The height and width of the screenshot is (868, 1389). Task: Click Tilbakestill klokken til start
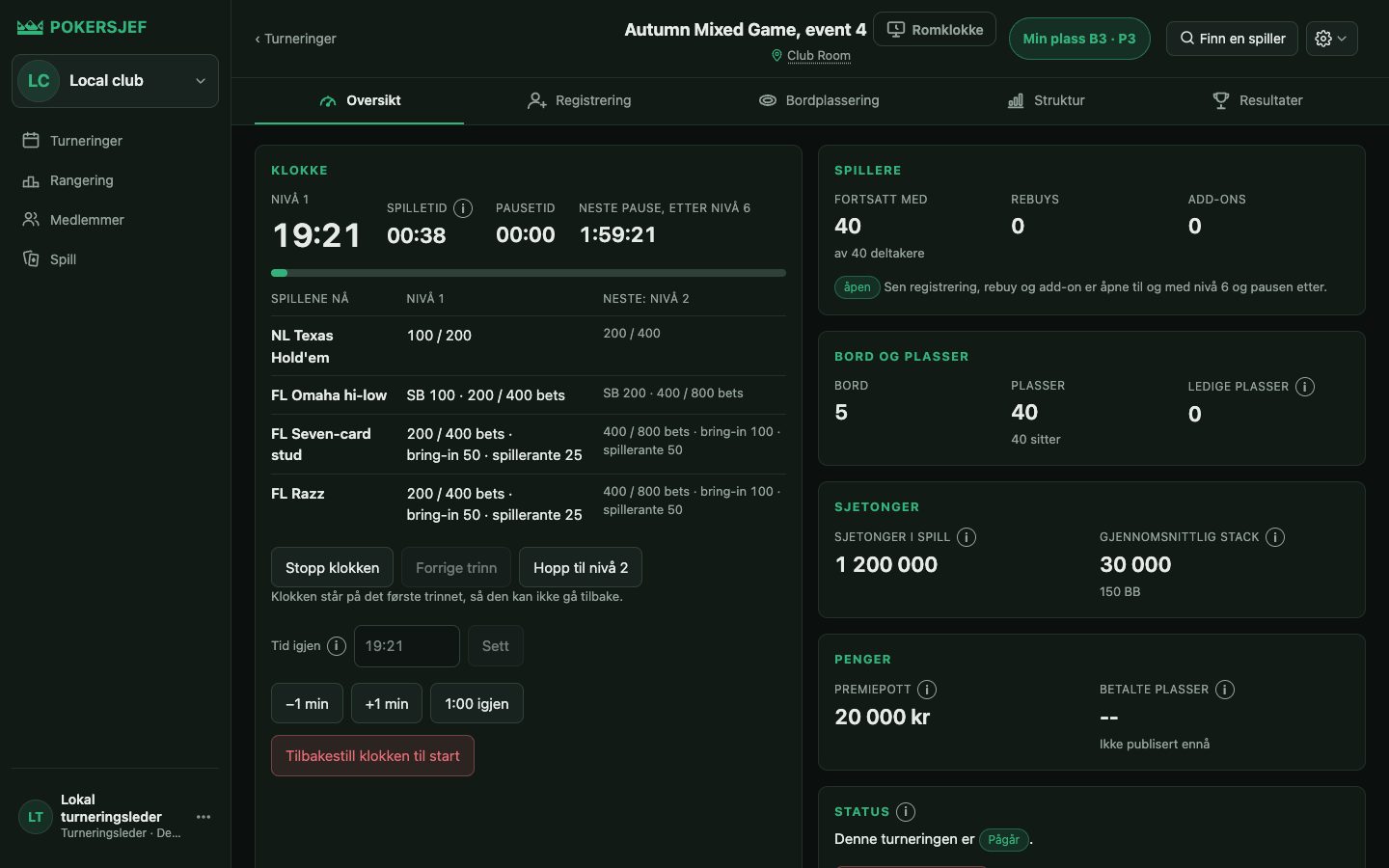[x=372, y=756]
